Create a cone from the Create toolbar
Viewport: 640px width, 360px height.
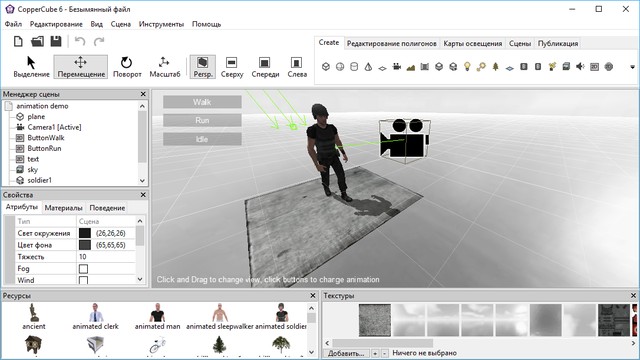(x=368, y=67)
